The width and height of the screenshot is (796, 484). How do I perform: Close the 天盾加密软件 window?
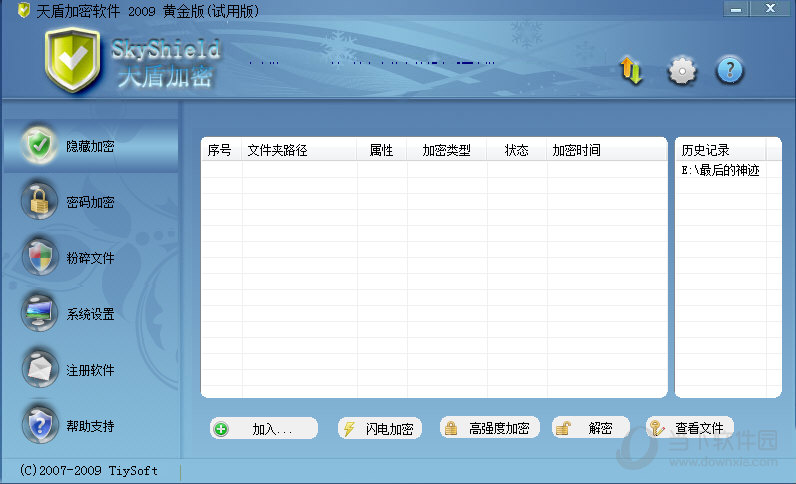coord(770,9)
